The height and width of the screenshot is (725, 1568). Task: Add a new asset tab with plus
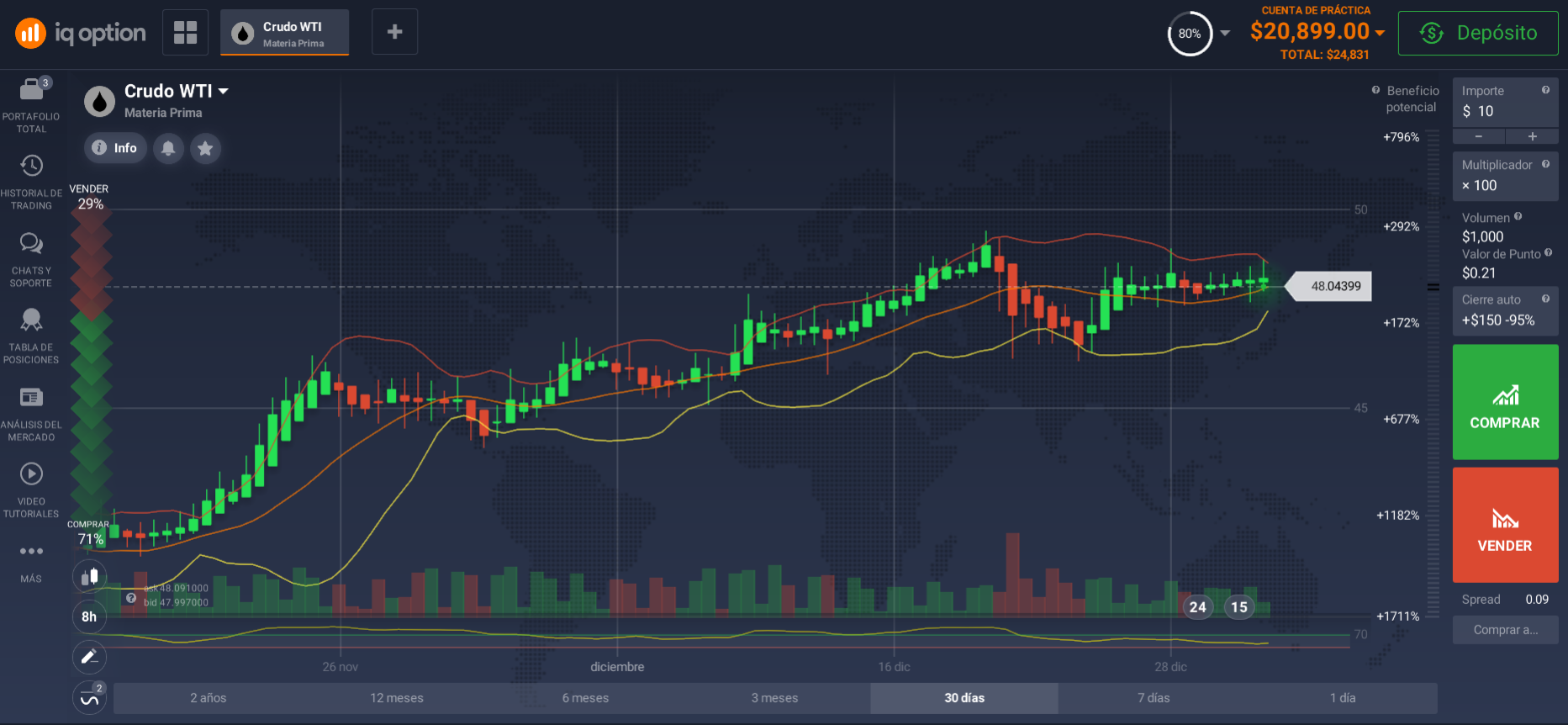tap(394, 32)
